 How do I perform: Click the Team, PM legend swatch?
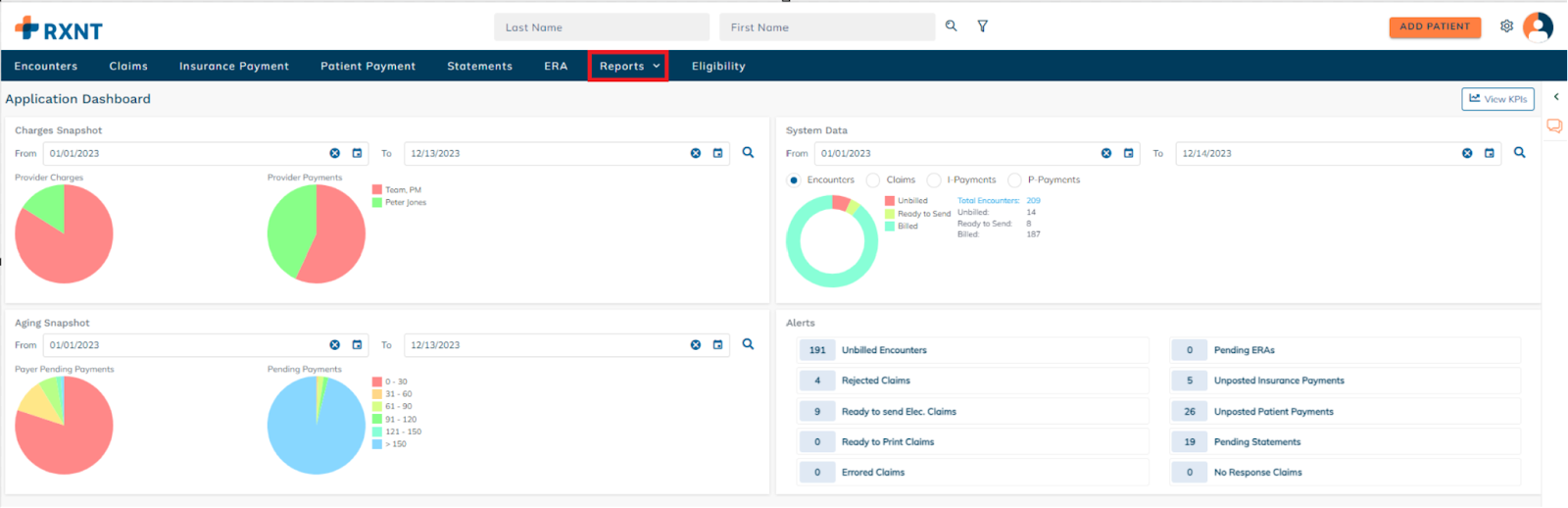(377, 190)
